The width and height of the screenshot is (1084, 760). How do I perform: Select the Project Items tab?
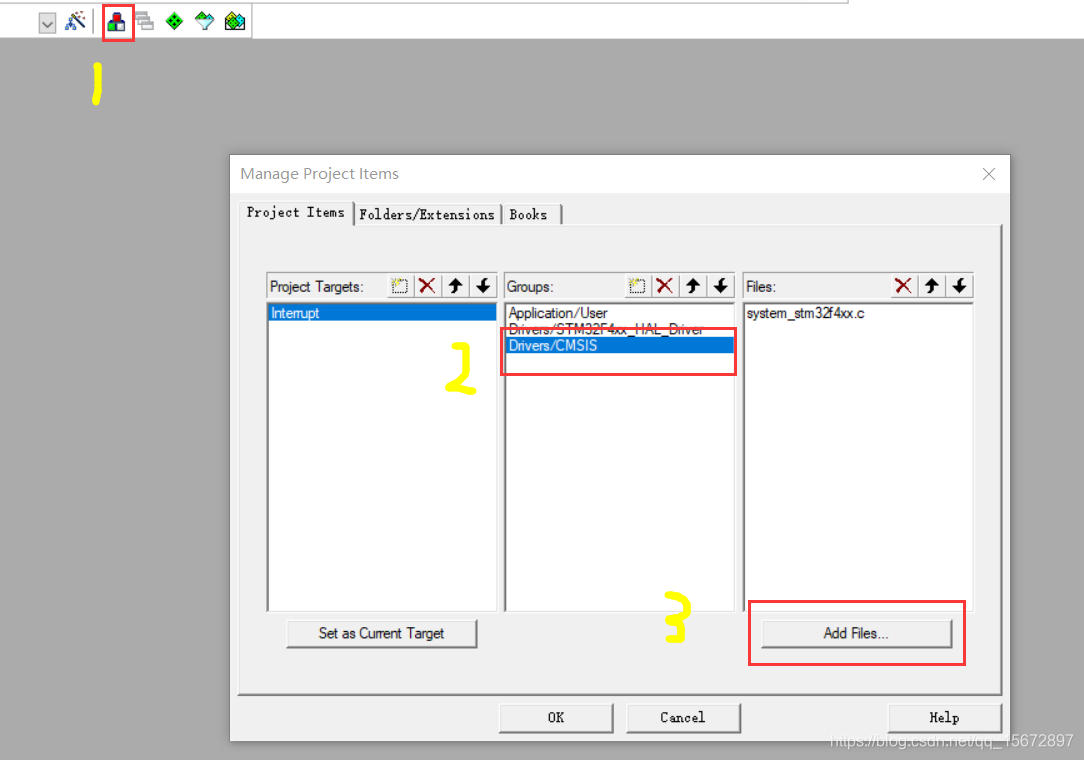[296, 213]
